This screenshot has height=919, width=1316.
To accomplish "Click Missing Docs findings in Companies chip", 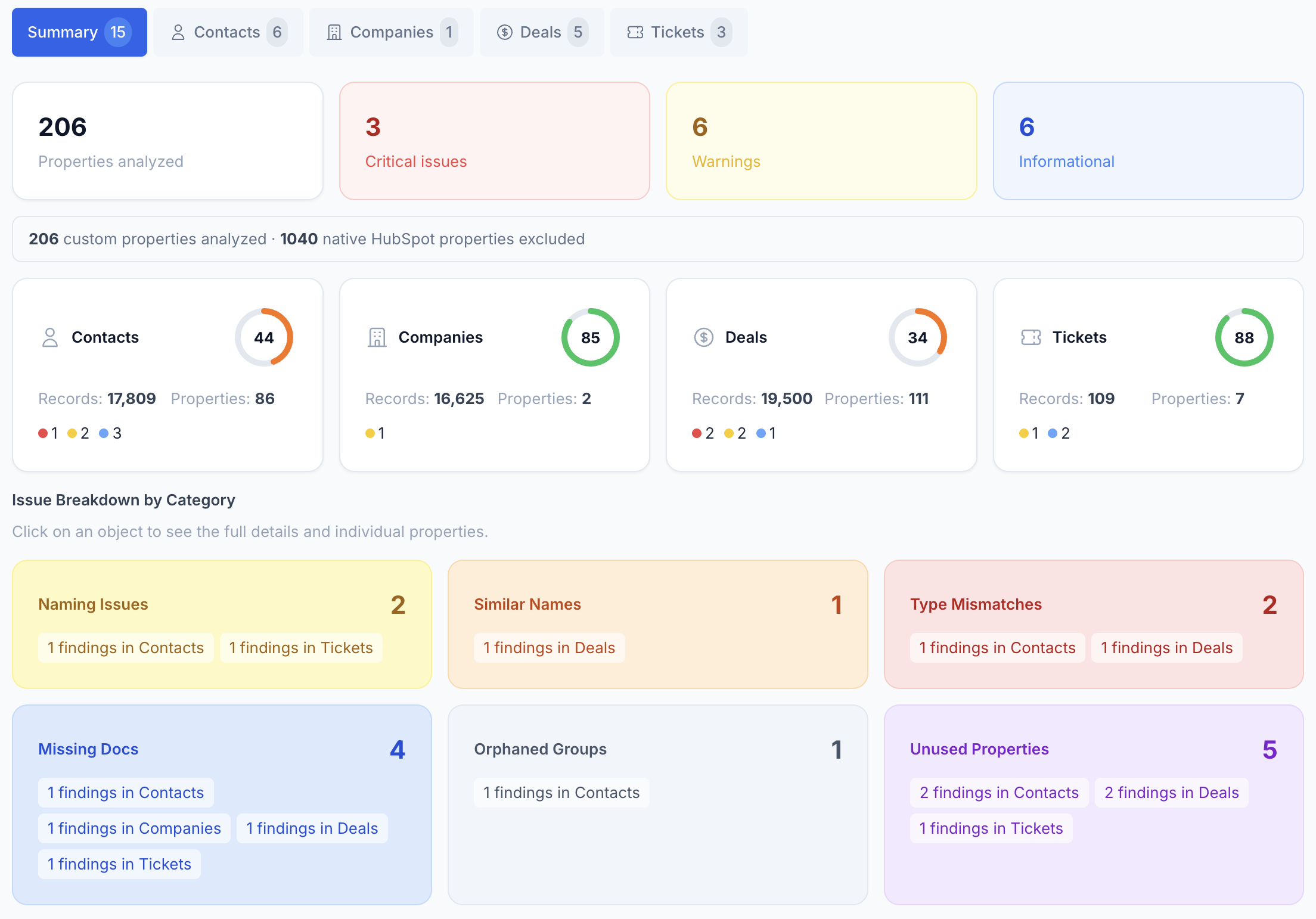I will 134,828.
